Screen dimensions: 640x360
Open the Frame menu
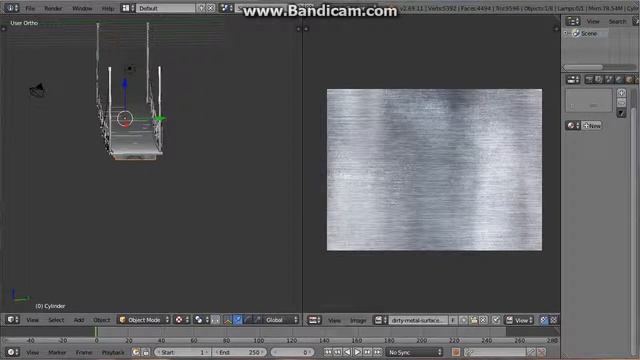[x=84, y=352]
